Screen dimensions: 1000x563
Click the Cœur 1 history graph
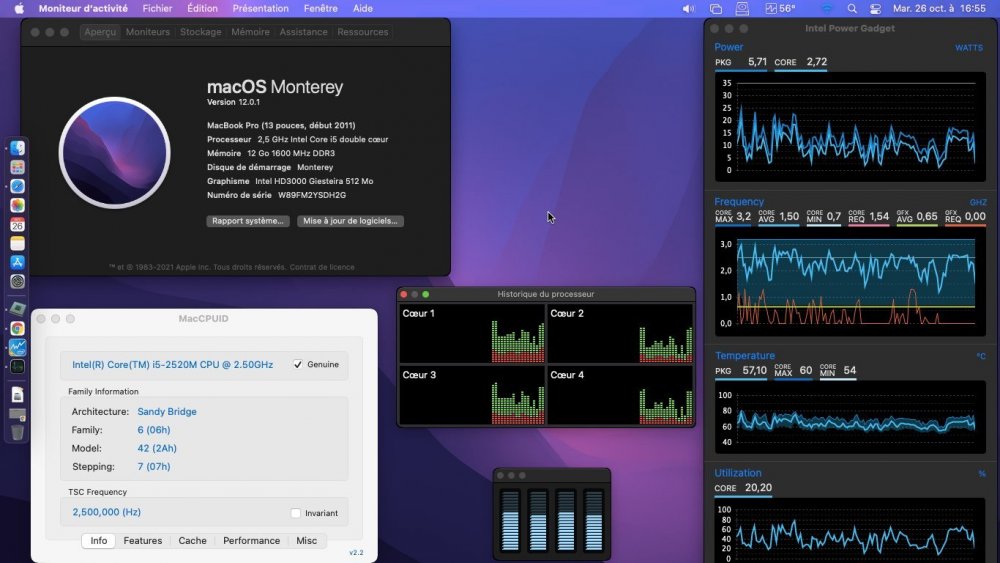point(472,333)
